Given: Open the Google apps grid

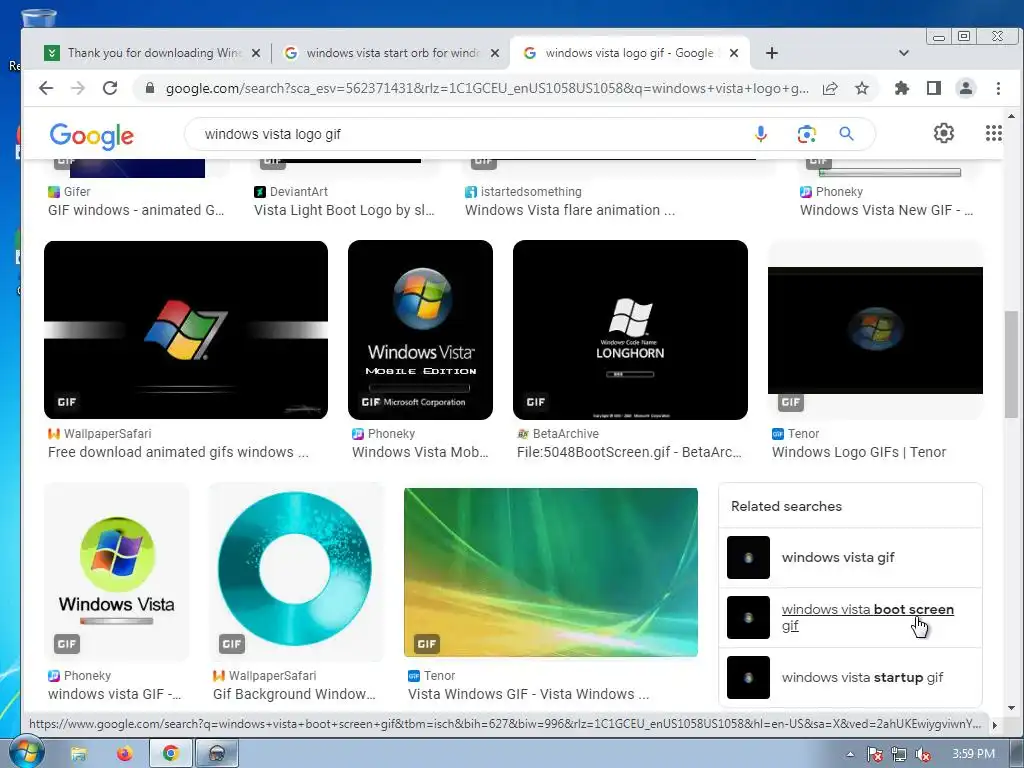Looking at the screenshot, I should [x=993, y=133].
